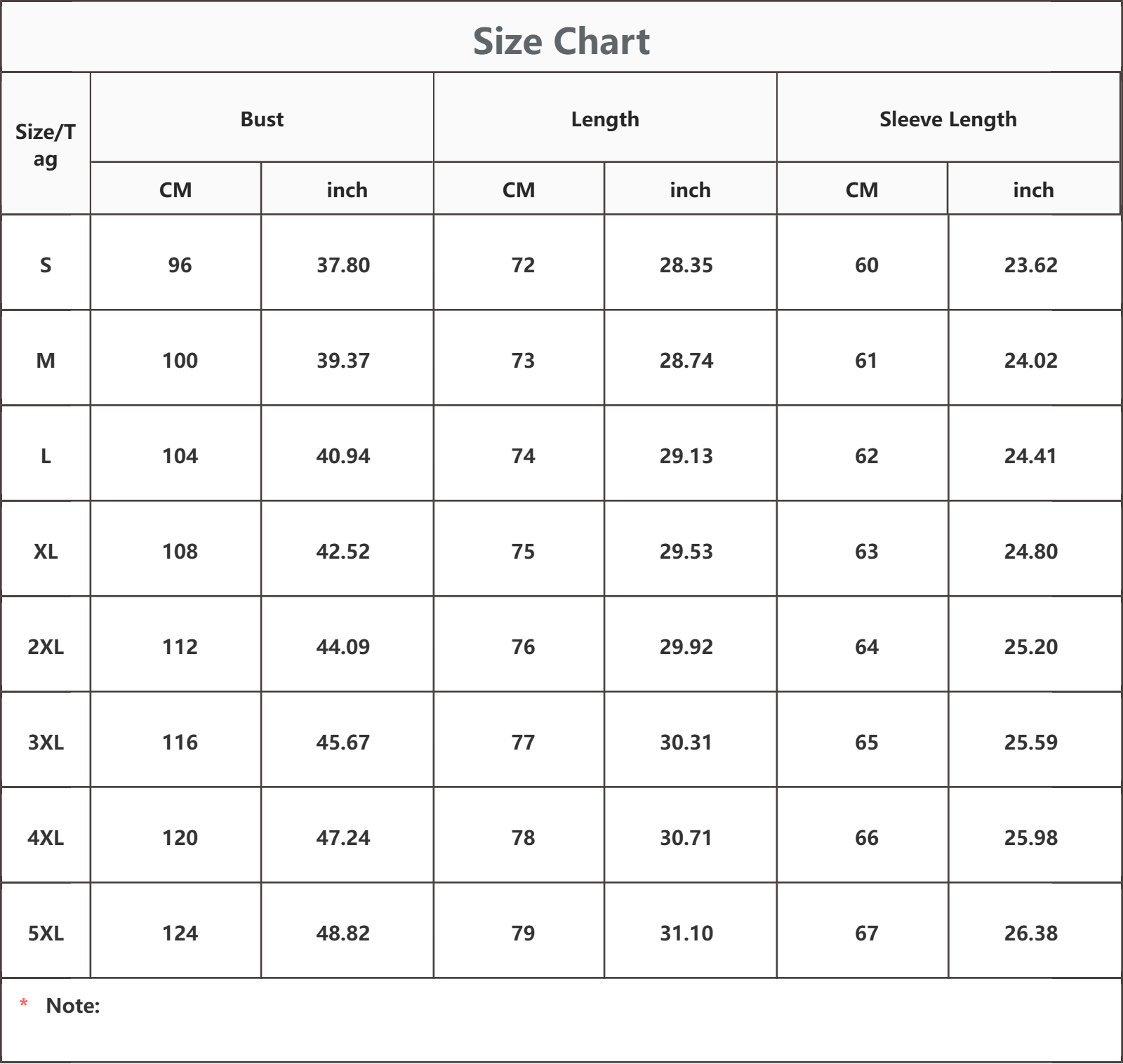
Task: Select sleeve length 64 for 2XL
Action: (866, 646)
